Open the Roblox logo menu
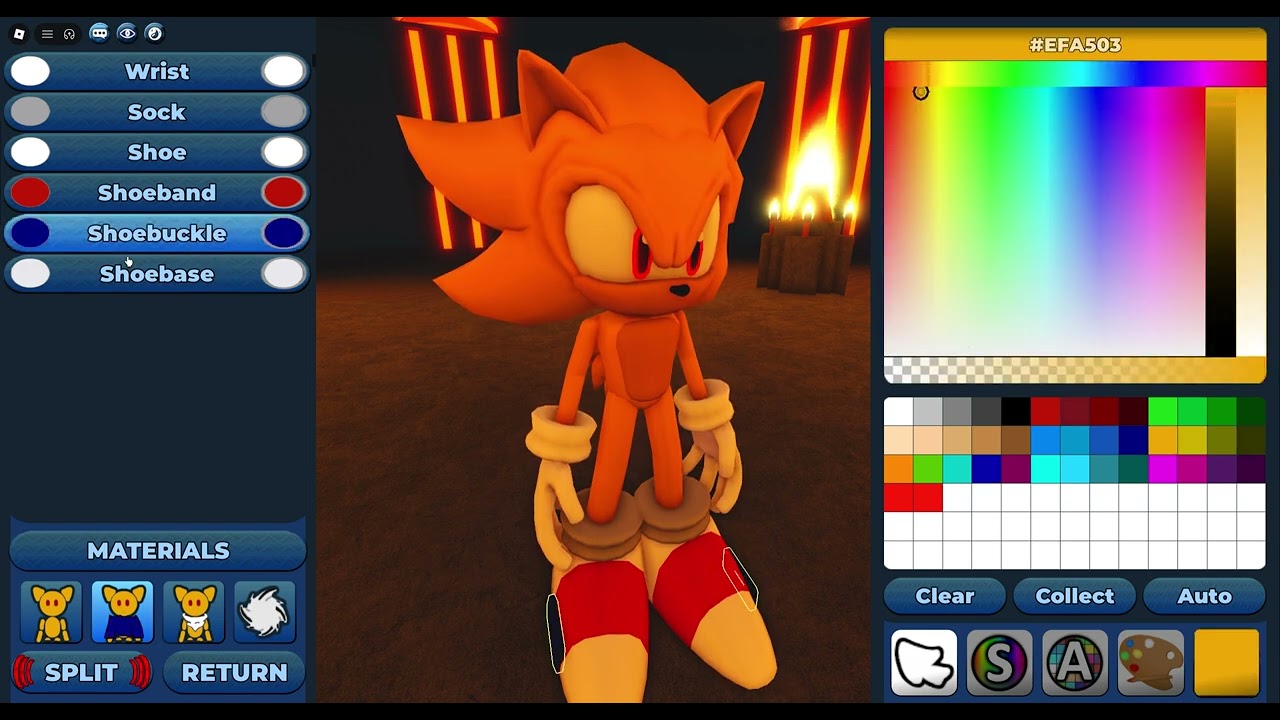 point(19,34)
